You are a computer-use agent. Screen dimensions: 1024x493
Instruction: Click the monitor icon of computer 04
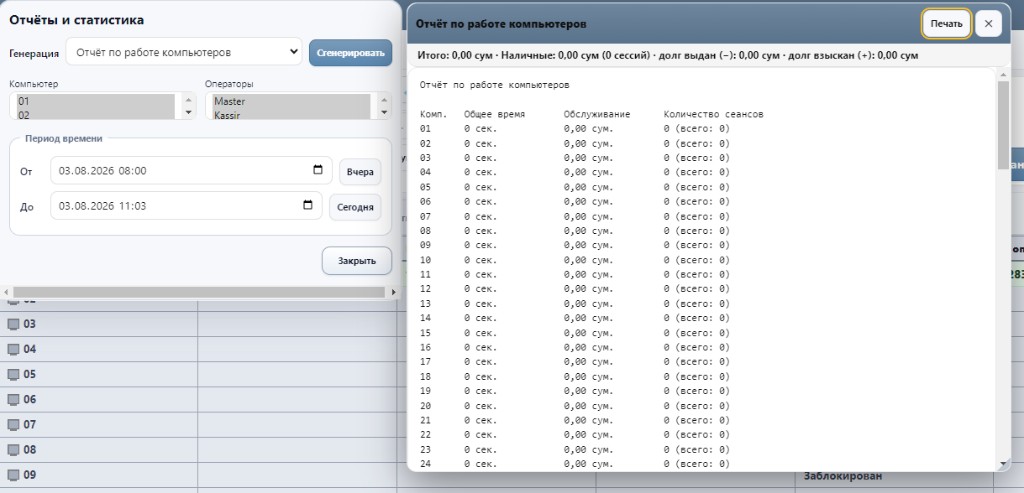(x=13, y=349)
